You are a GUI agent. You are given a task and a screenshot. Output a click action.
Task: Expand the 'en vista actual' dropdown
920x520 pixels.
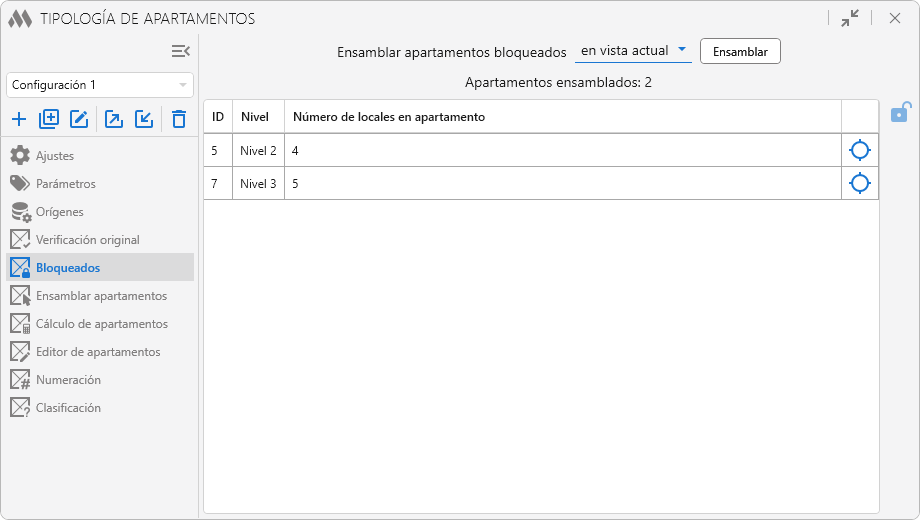tap(634, 51)
